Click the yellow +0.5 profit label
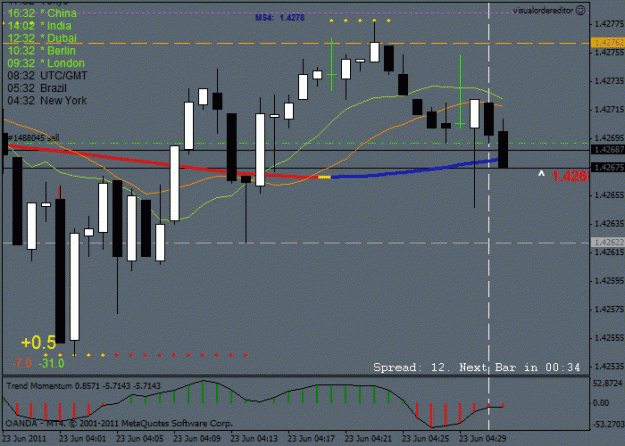625x446 pixels. point(38,343)
